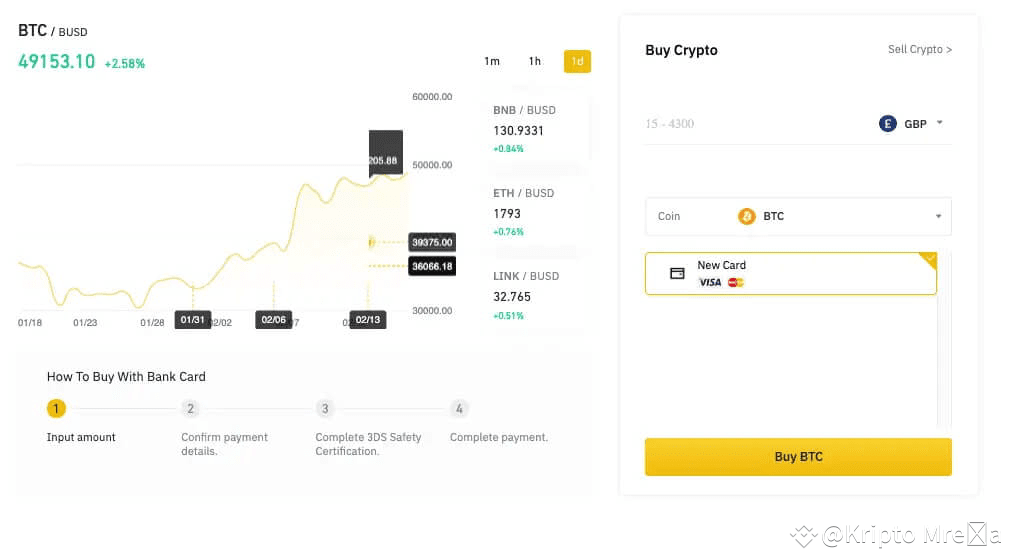Select the 1d chart interval

[x=577, y=62]
